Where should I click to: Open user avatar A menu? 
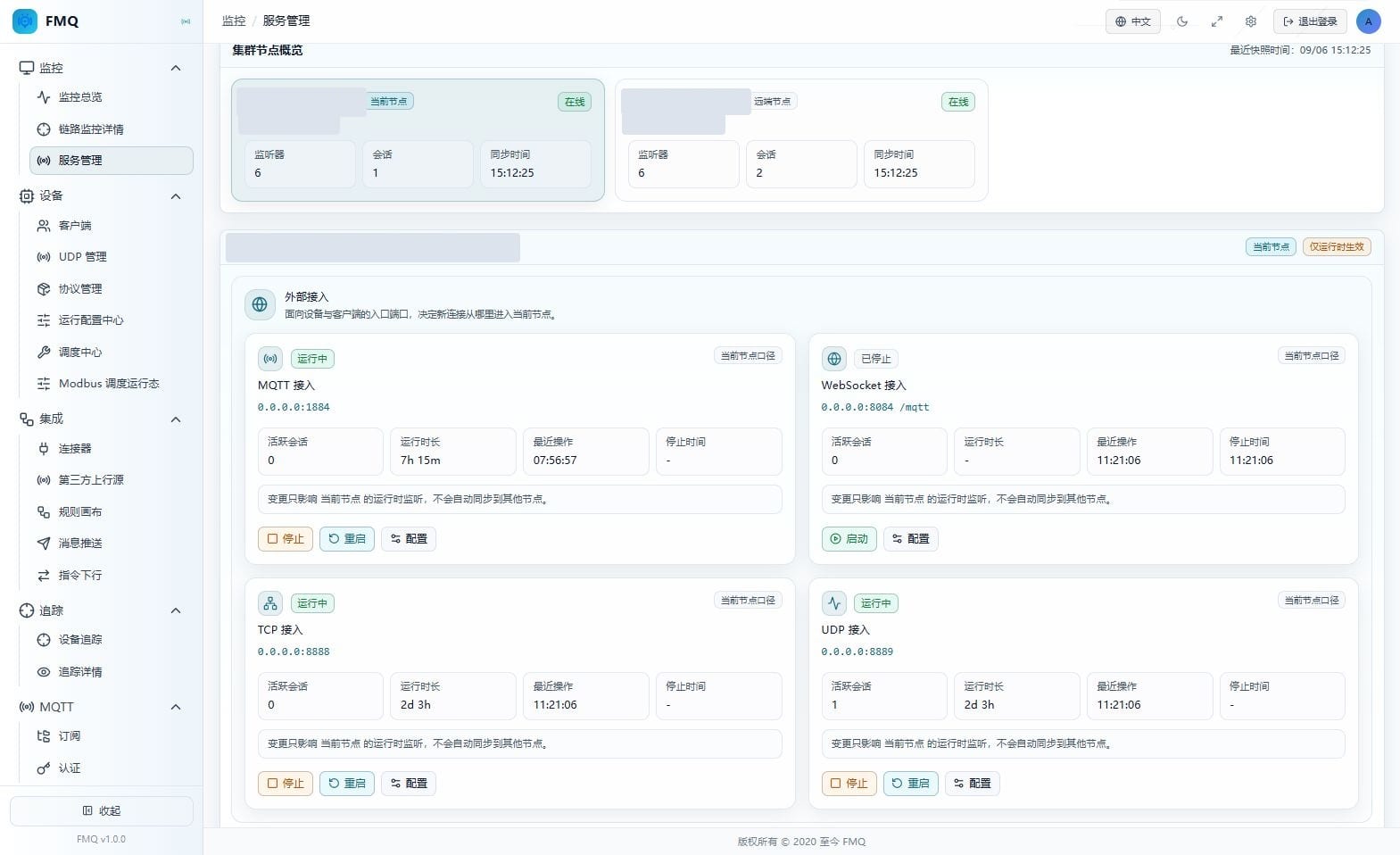click(x=1368, y=21)
